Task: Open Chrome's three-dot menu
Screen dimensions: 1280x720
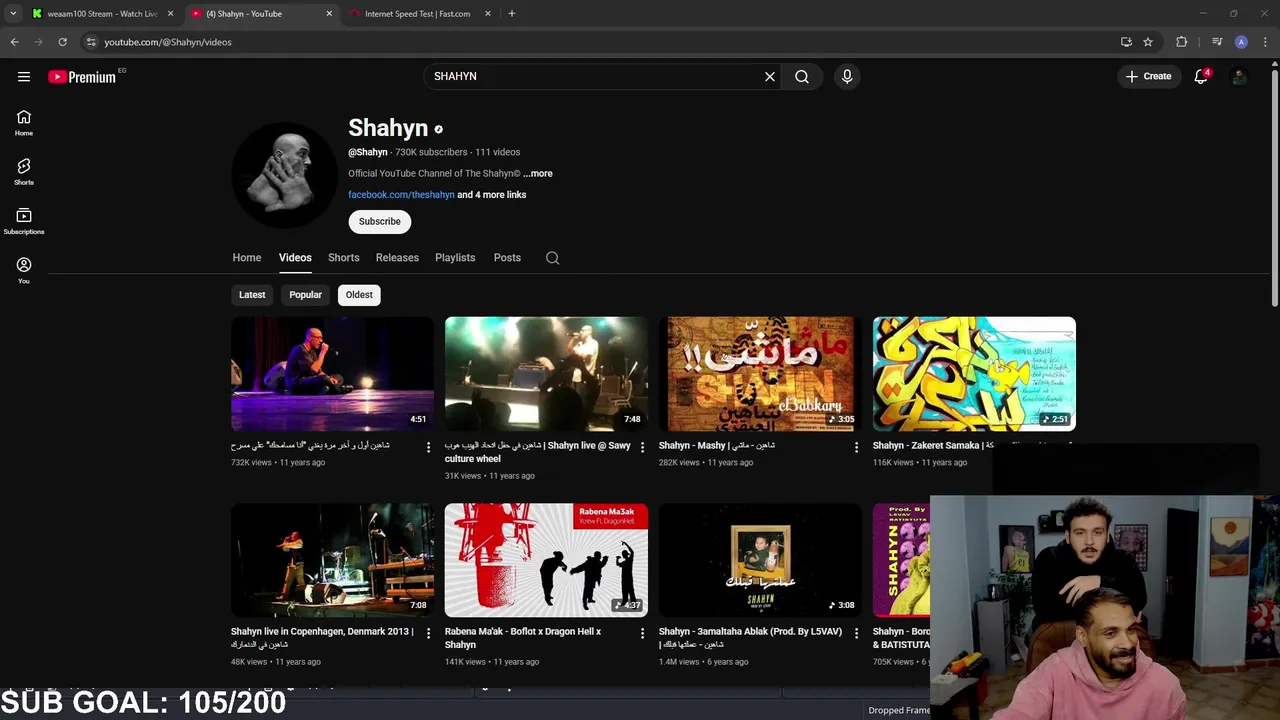Action: (1265, 42)
